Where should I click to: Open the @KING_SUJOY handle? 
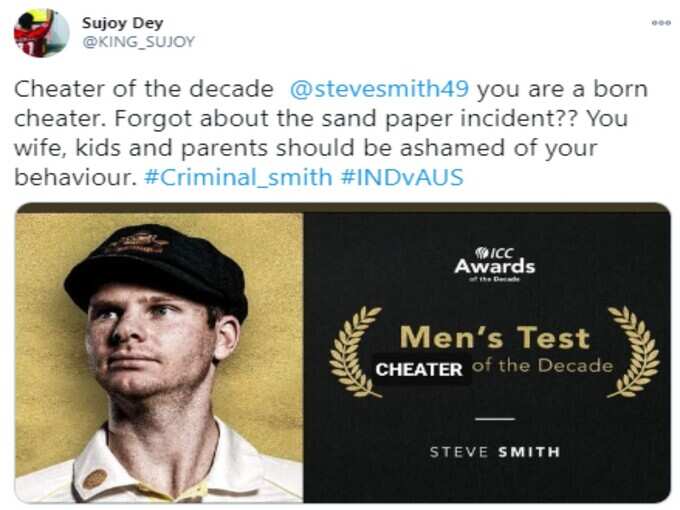click(x=138, y=42)
